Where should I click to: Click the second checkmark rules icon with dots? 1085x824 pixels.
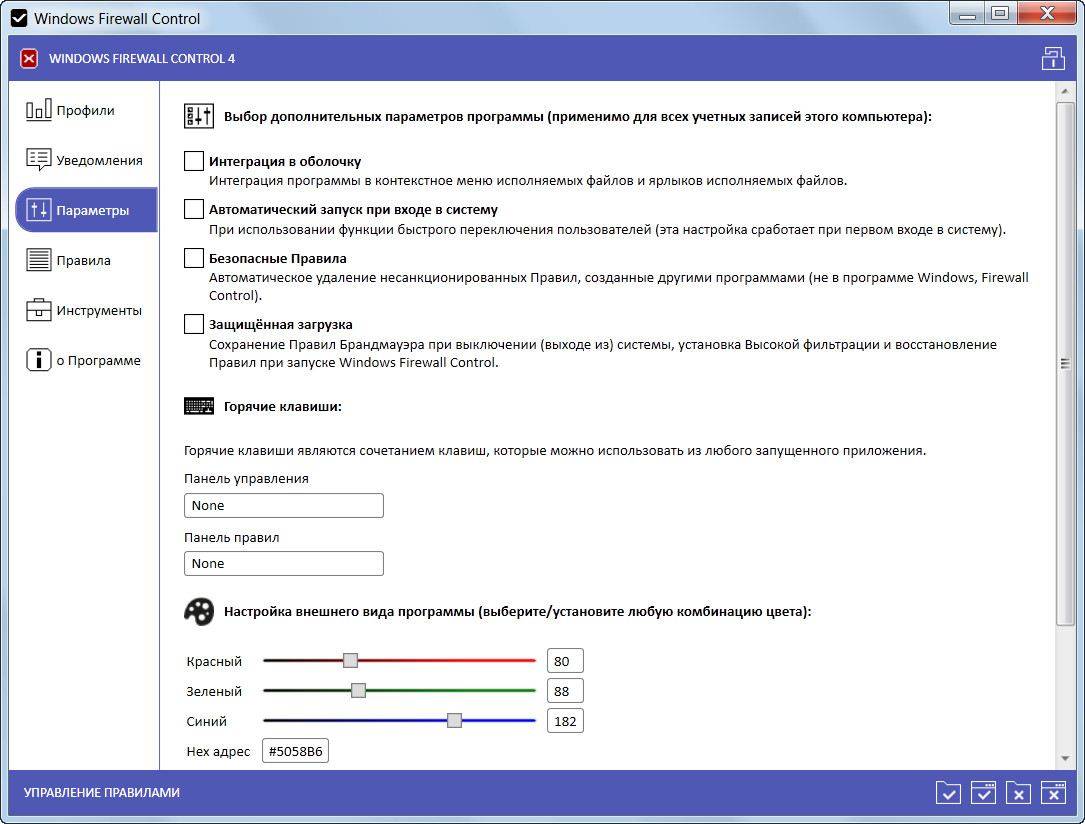click(983, 793)
